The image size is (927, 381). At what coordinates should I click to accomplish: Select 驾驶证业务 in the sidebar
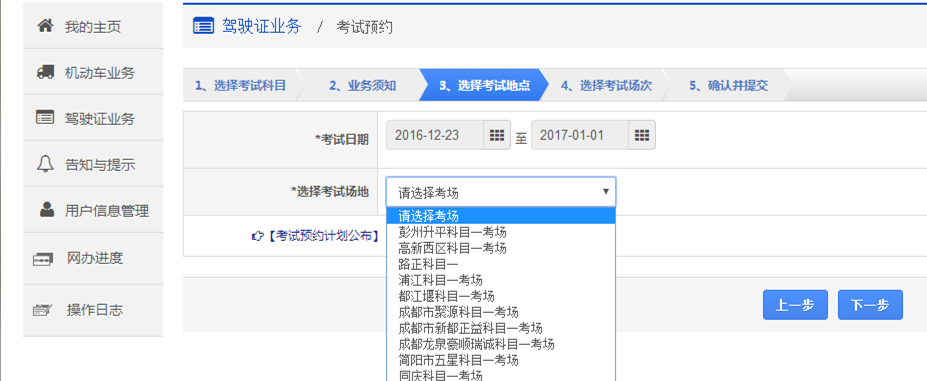(100, 118)
